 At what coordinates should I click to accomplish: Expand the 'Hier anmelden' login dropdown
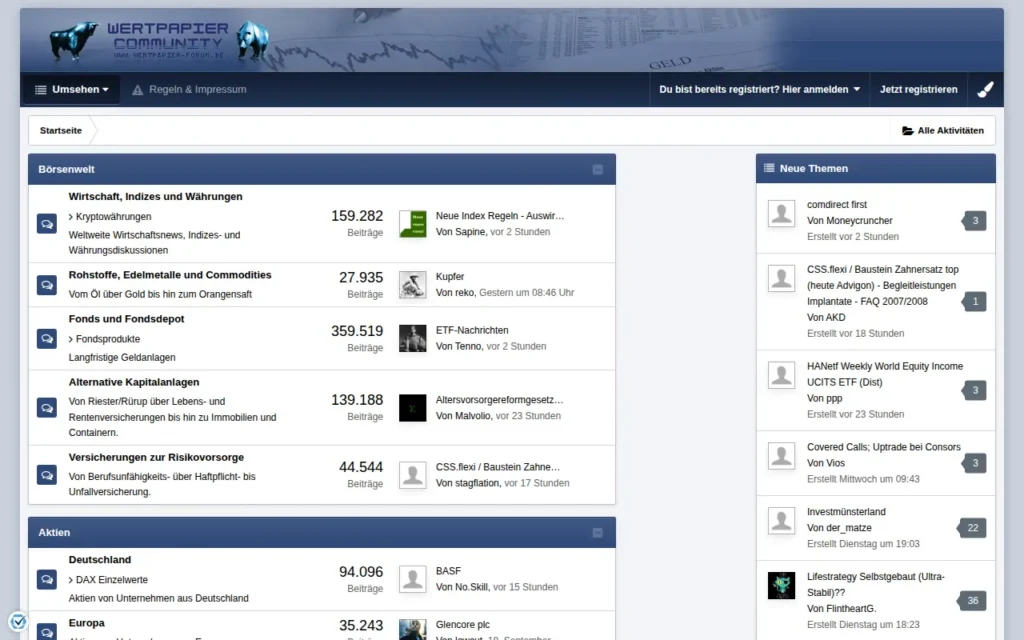click(x=760, y=89)
